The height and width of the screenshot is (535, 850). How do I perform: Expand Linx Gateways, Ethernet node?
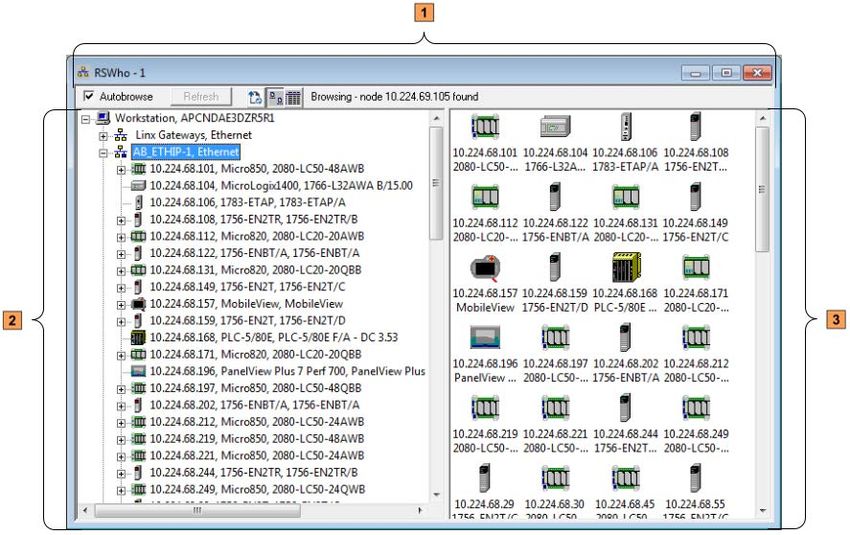pyautogui.click(x=103, y=136)
